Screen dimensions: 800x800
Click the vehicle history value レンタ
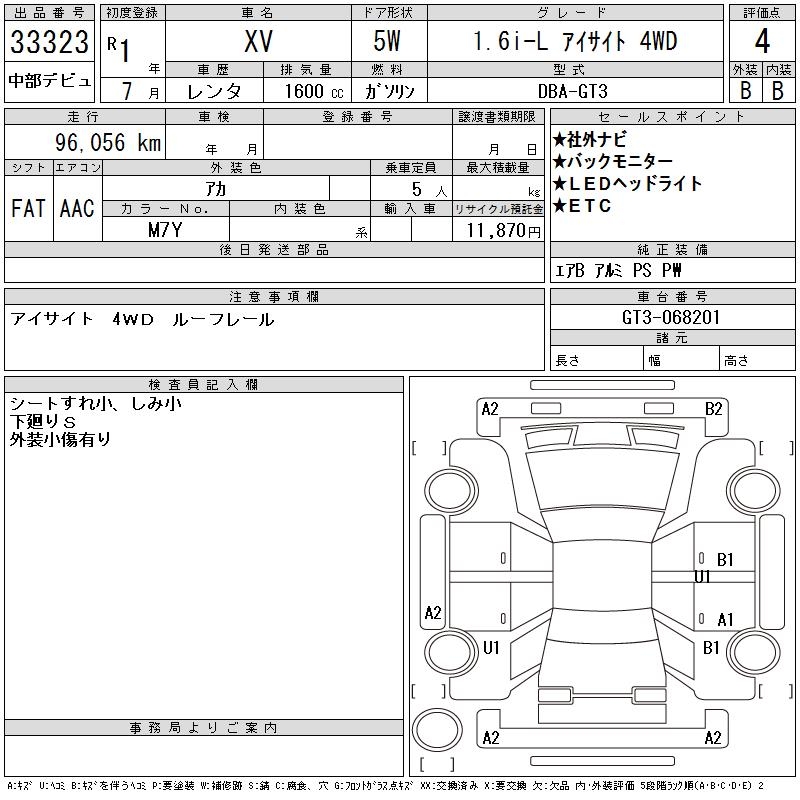[214, 91]
